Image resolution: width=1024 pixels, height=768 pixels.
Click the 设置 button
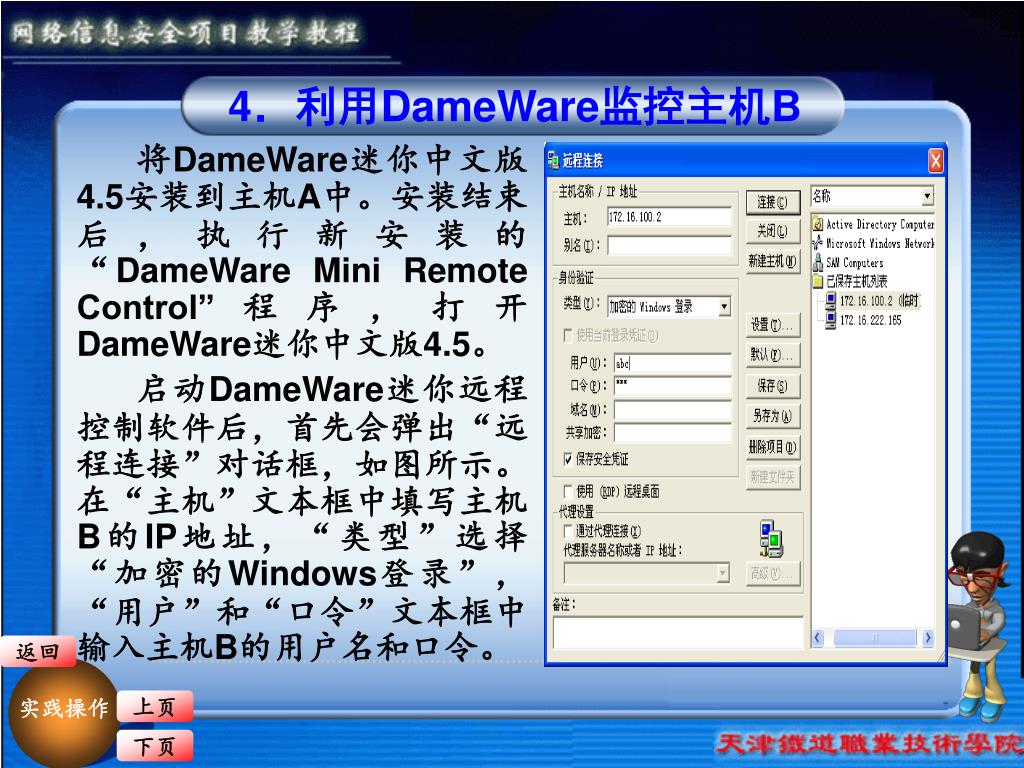pos(773,325)
